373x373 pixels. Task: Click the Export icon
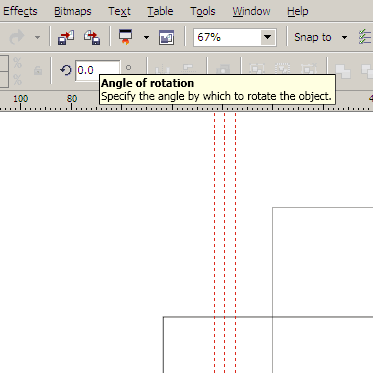point(92,37)
